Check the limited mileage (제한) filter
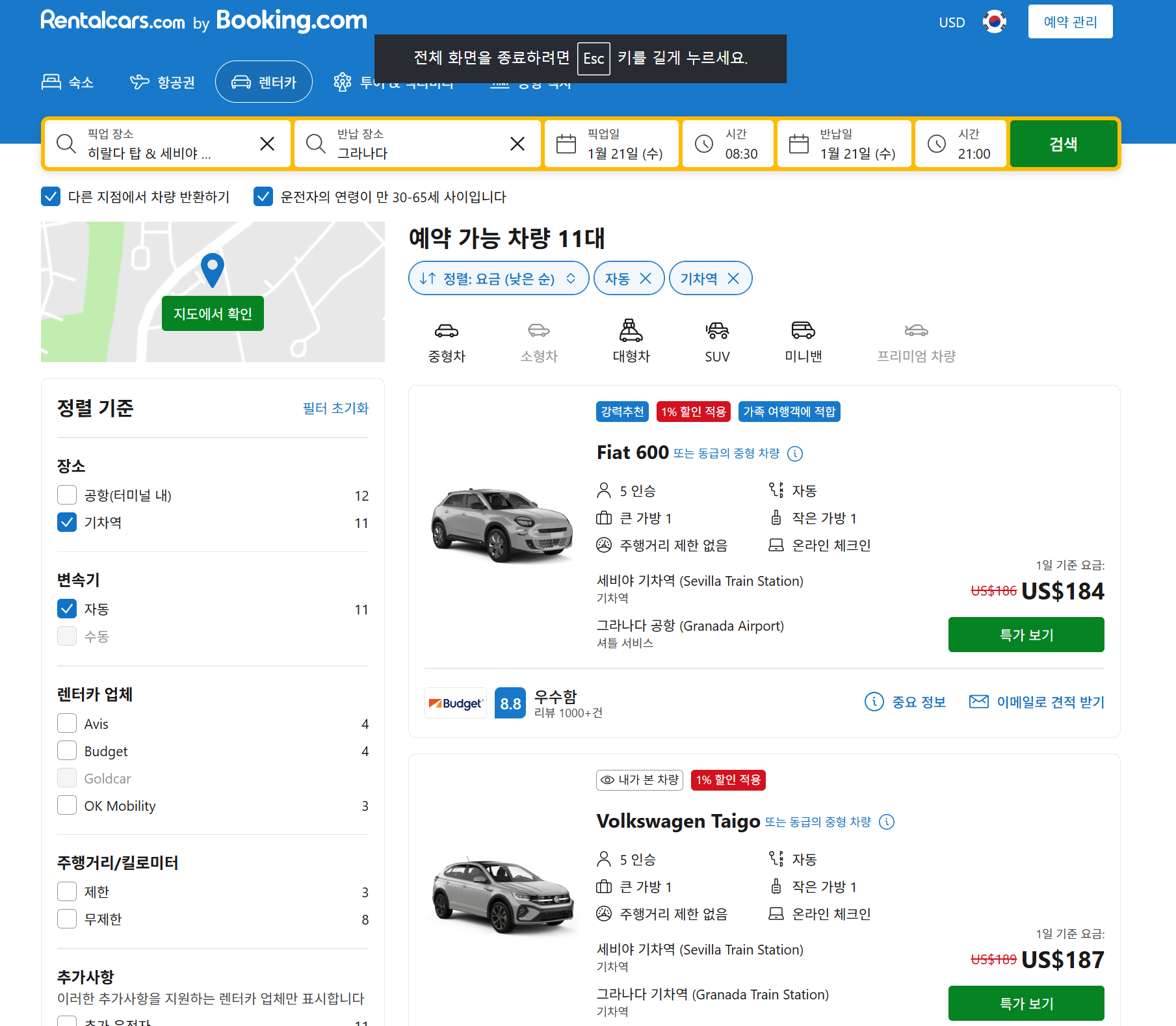 [x=67, y=892]
